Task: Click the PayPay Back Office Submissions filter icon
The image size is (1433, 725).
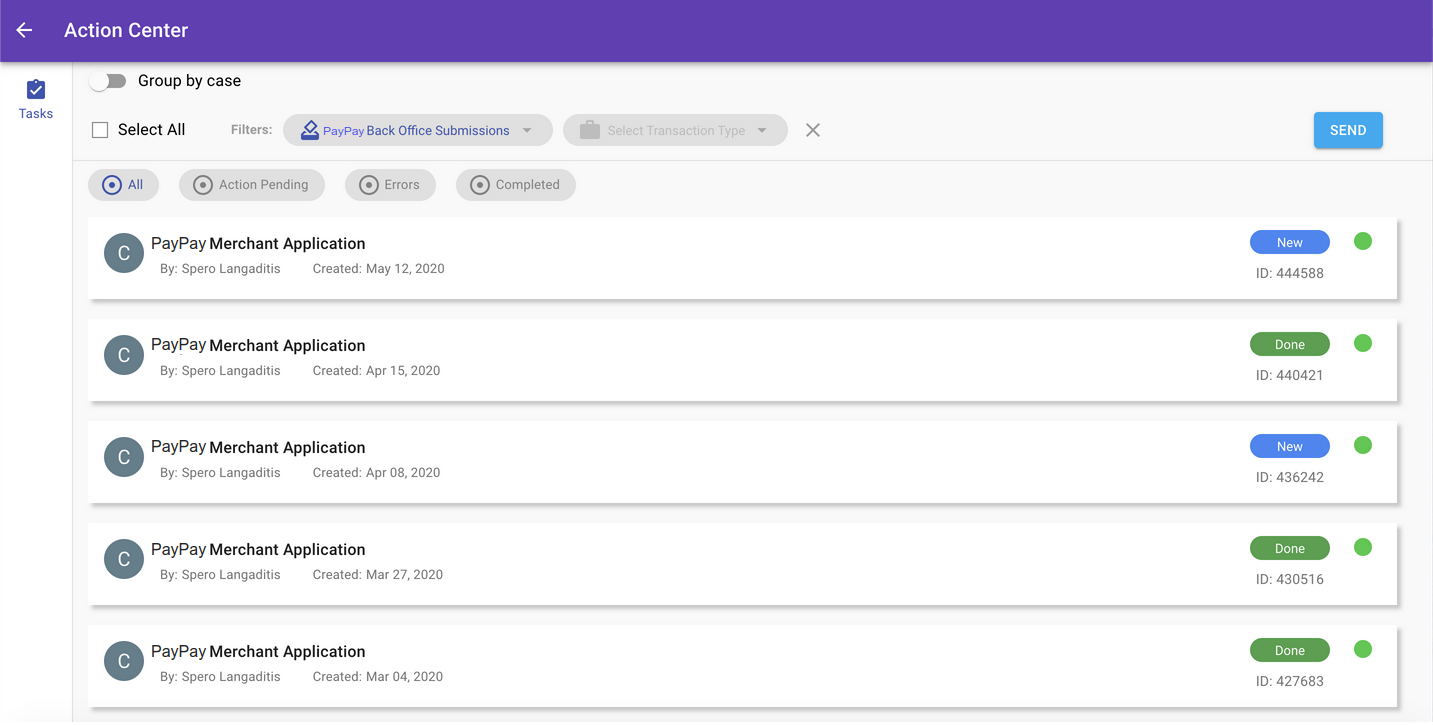Action: [310, 130]
